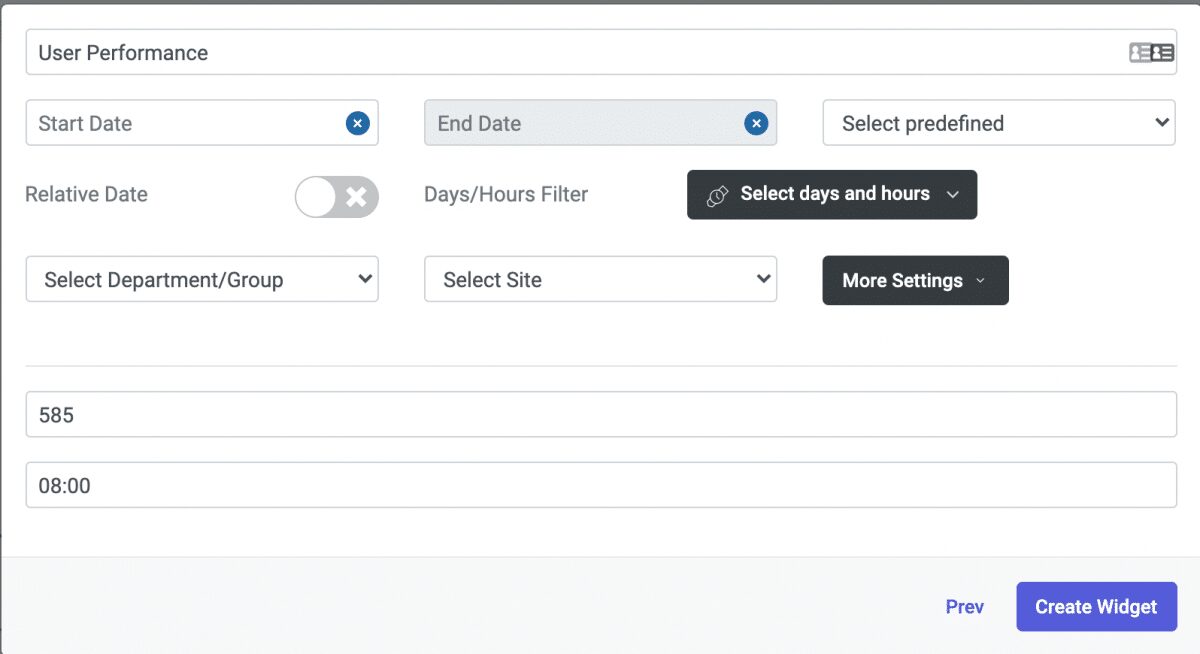Screen dimensions: 1200x654
Task: Expand the More Settings menu
Action: coord(915,281)
